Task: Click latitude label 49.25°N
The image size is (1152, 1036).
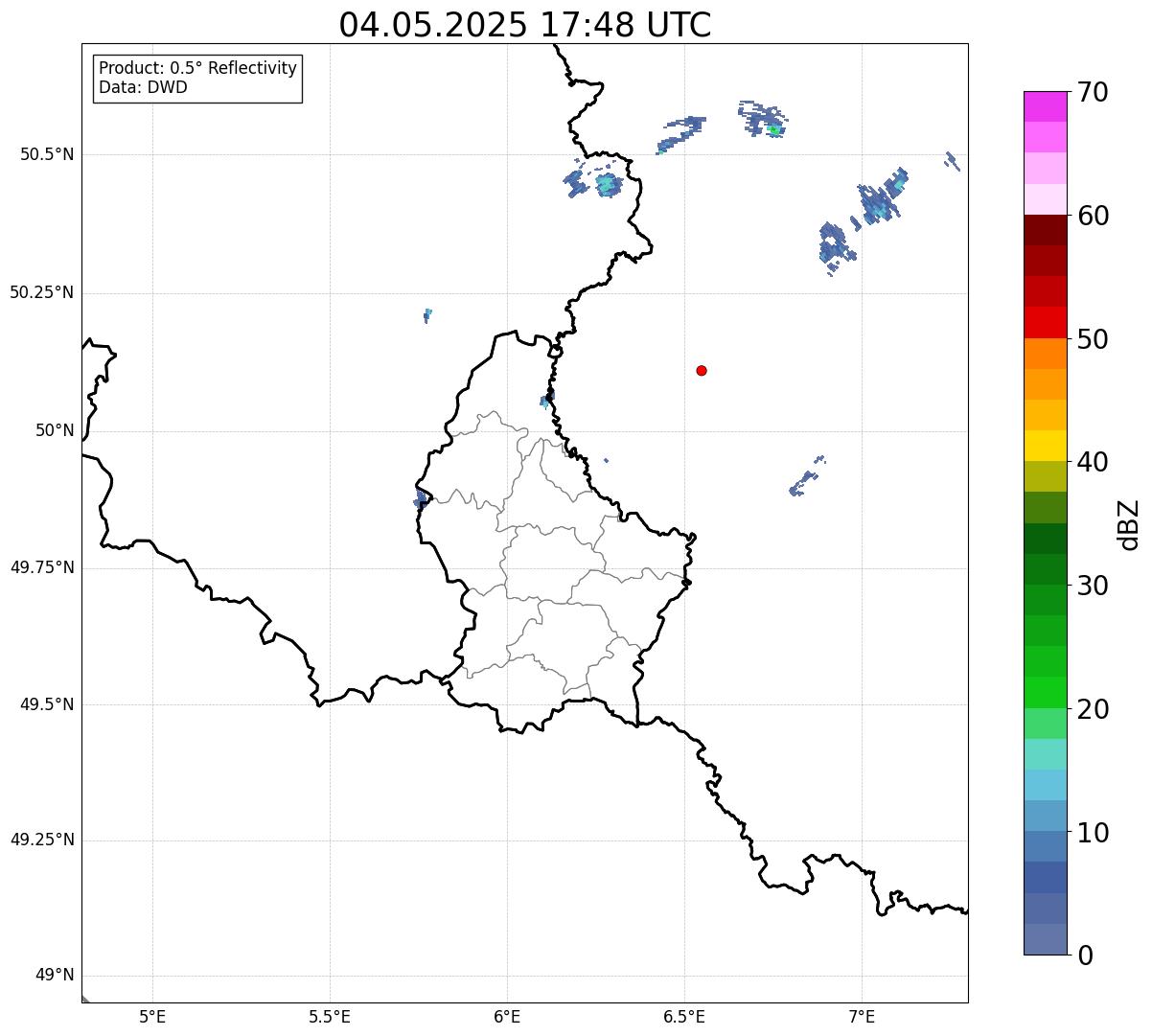Action: [x=42, y=840]
